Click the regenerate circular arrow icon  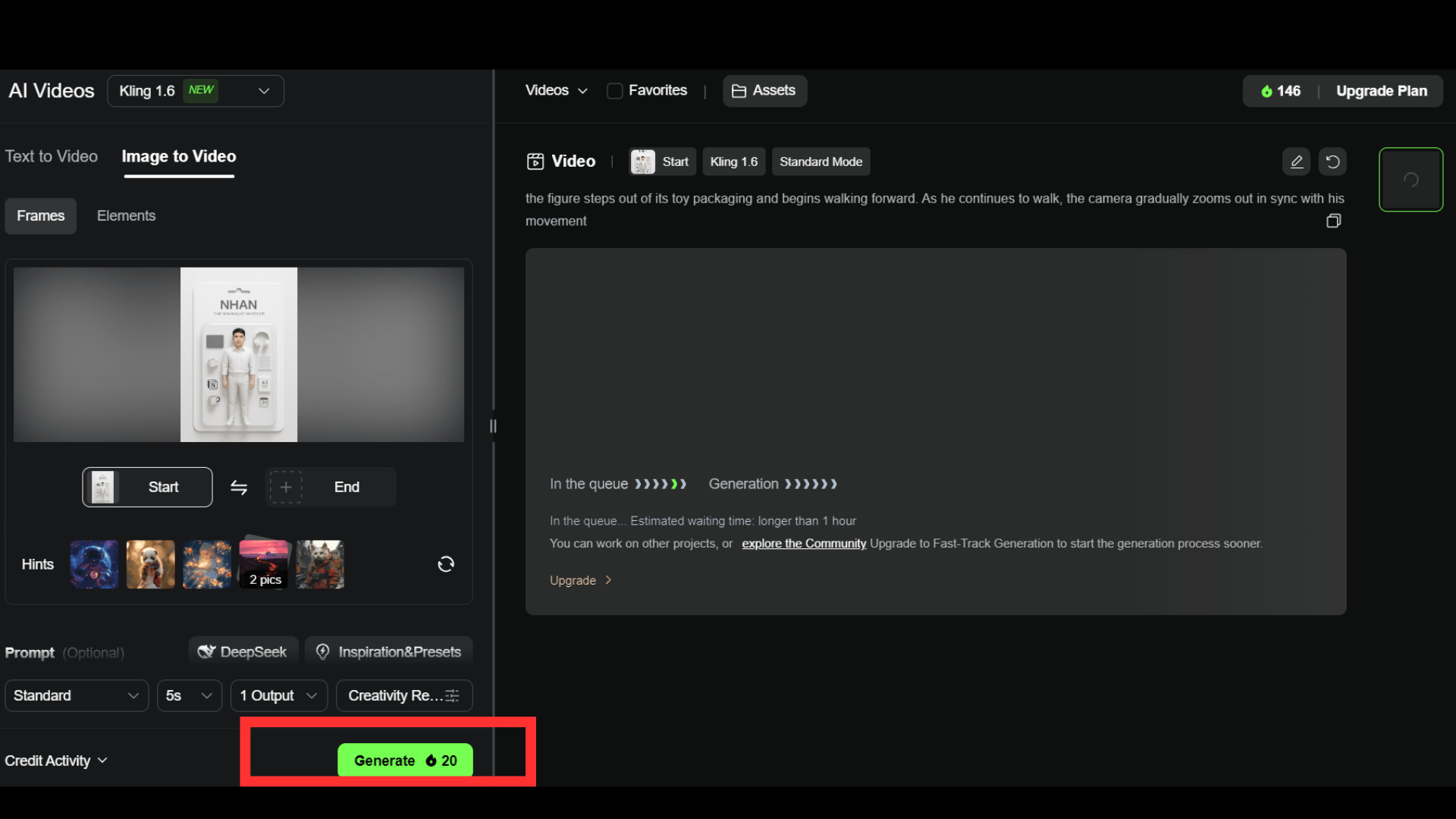[1332, 162]
